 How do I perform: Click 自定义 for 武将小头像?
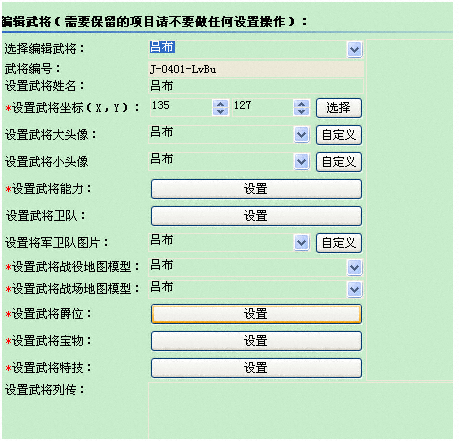pyautogui.click(x=339, y=162)
